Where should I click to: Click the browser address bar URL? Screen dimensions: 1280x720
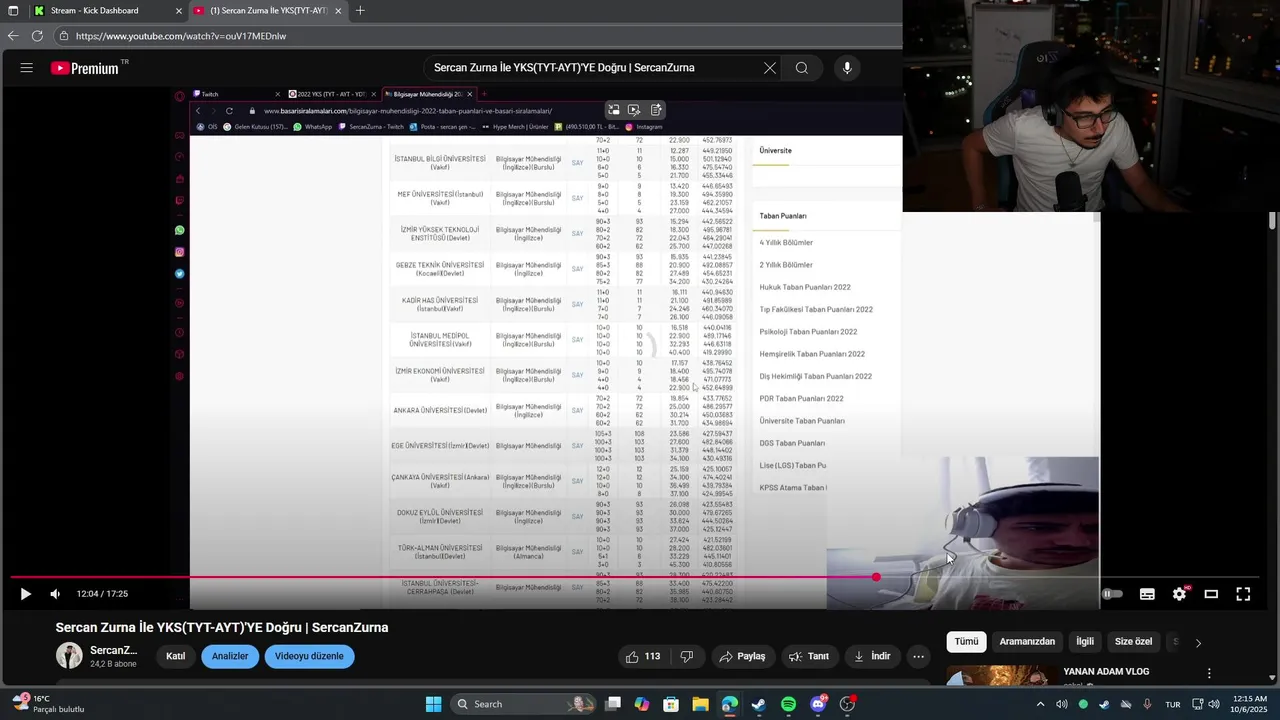(181, 36)
